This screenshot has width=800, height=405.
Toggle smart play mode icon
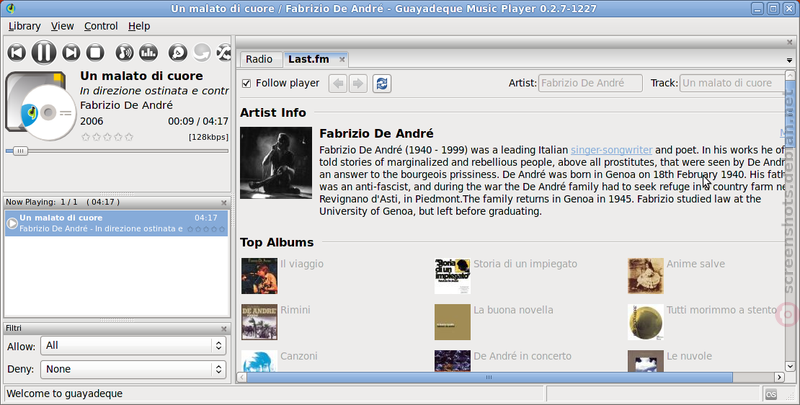click(178, 53)
